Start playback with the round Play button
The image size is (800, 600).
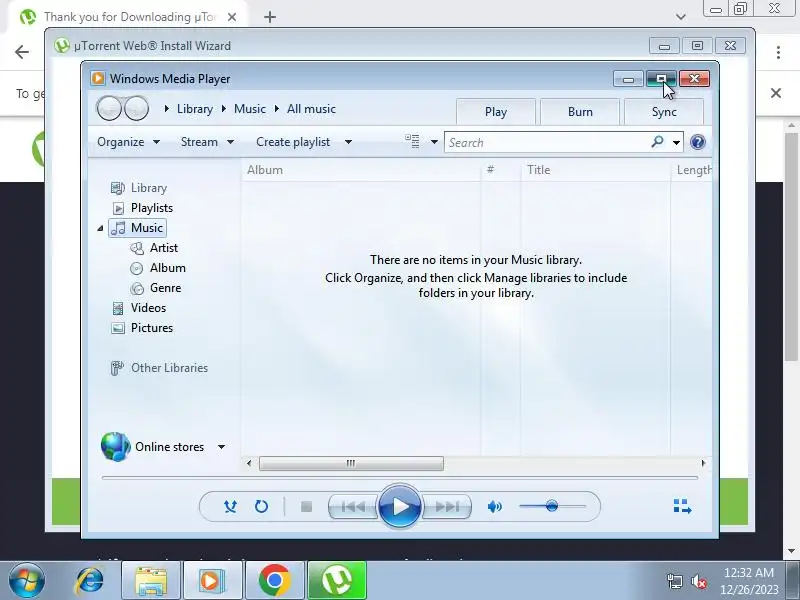coord(400,507)
